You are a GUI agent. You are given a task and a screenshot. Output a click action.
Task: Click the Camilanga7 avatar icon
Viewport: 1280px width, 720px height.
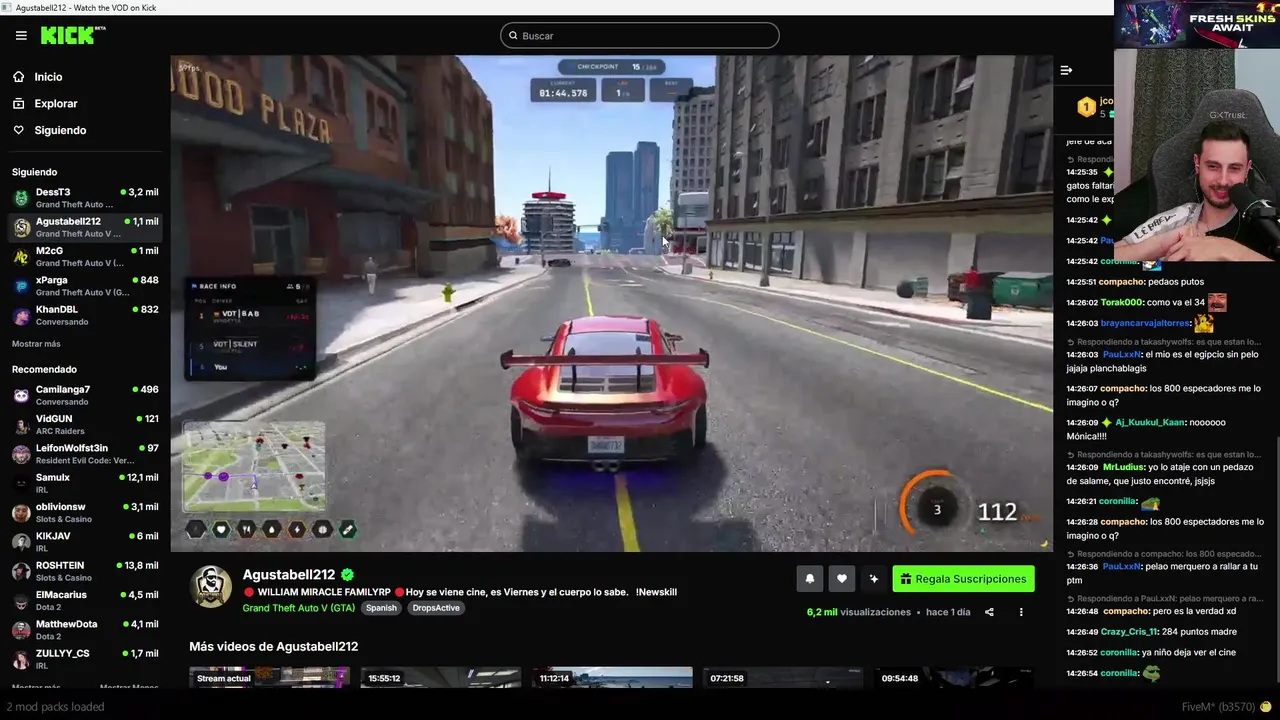click(21, 395)
